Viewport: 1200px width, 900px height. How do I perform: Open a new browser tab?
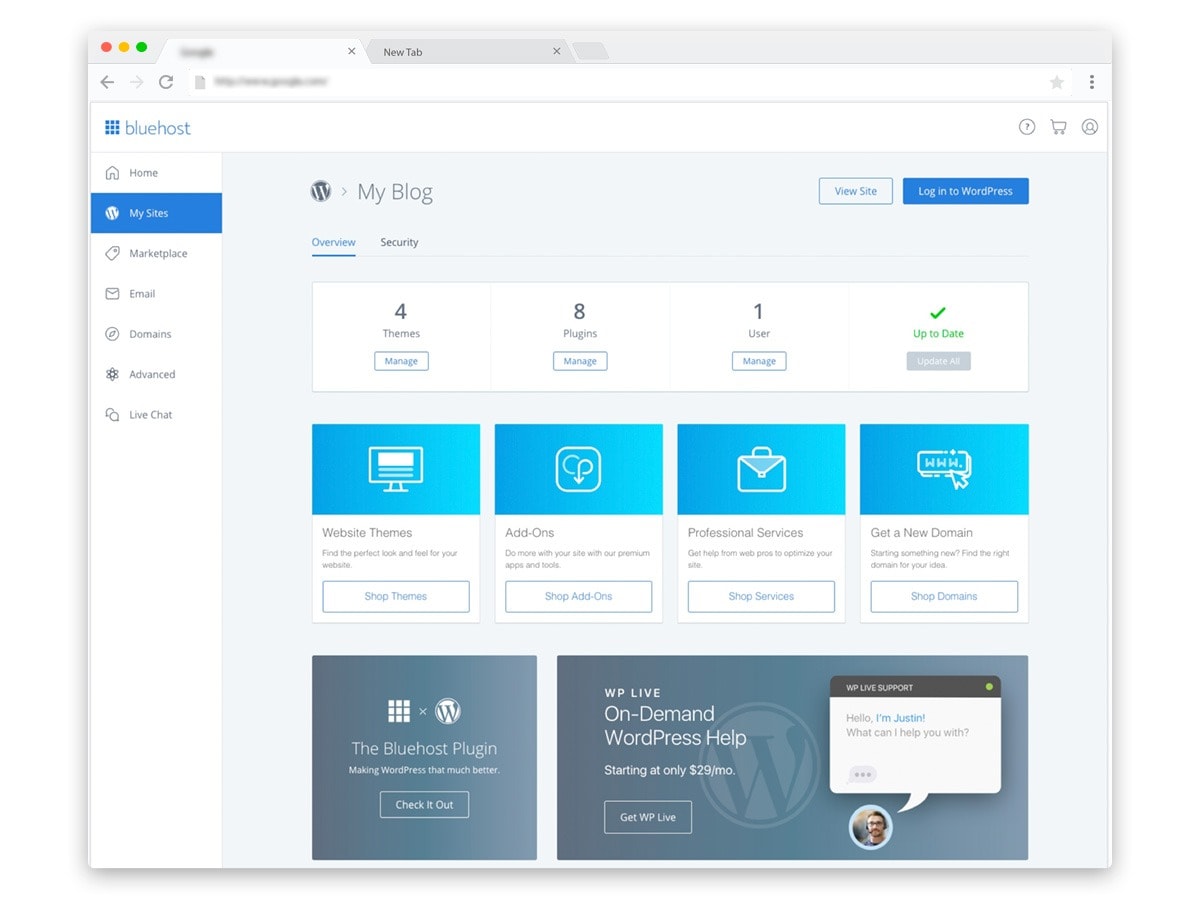[590, 51]
